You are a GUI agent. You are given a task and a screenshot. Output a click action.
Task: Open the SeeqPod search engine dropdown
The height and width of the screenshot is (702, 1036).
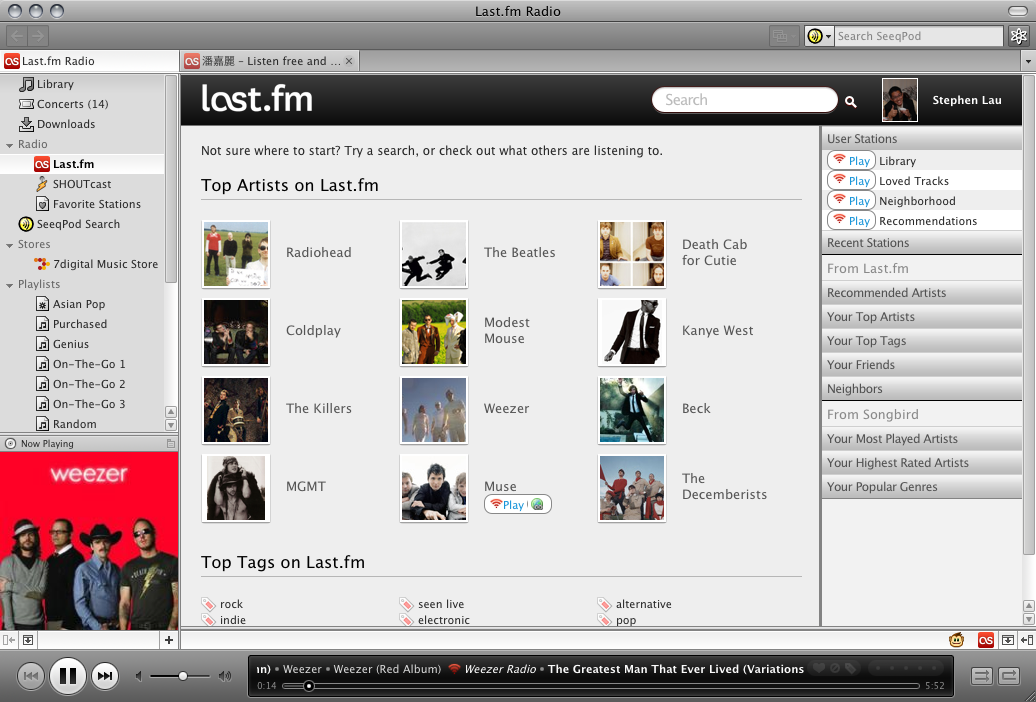click(819, 36)
